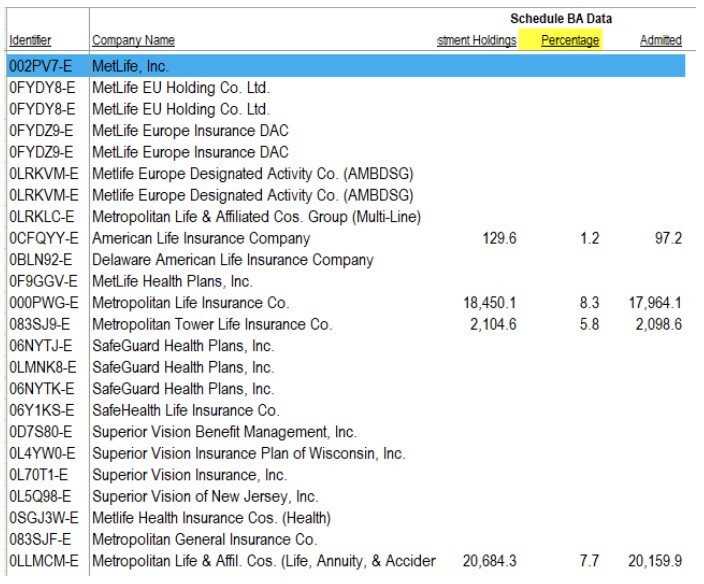The image size is (704, 584).
Task: Click identifier 0BLN92-E
Action: tap(40, 260)
